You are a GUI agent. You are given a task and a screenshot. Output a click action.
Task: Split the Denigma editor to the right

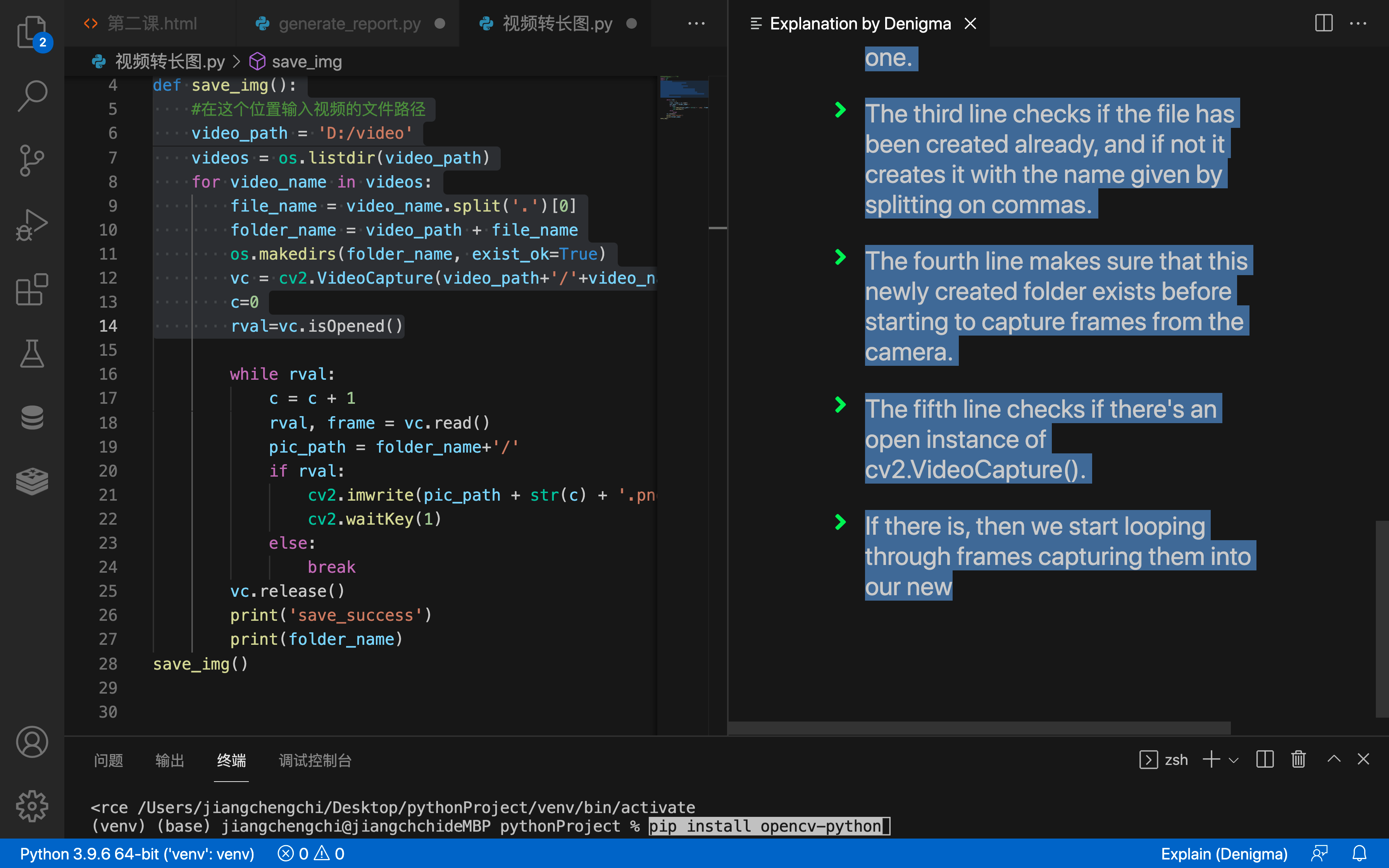(x=1324, y=24)
